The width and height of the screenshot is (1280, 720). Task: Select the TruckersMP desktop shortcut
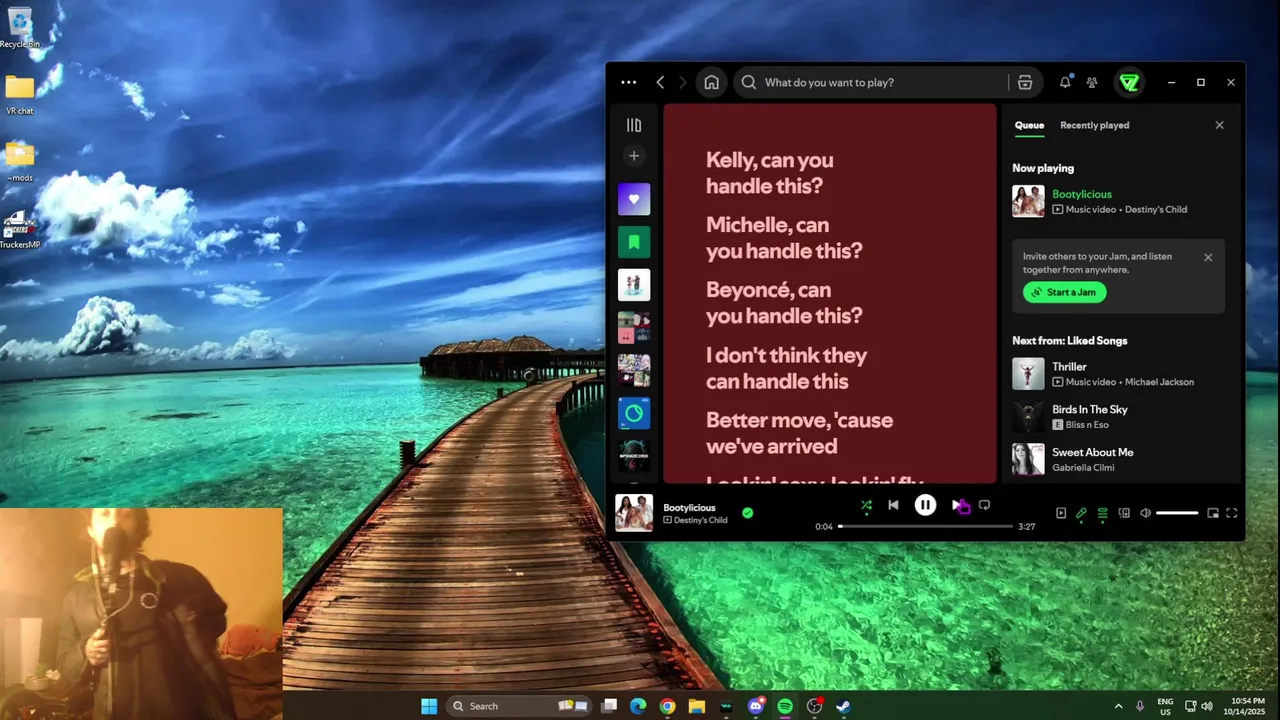click(x=19, y=230)
